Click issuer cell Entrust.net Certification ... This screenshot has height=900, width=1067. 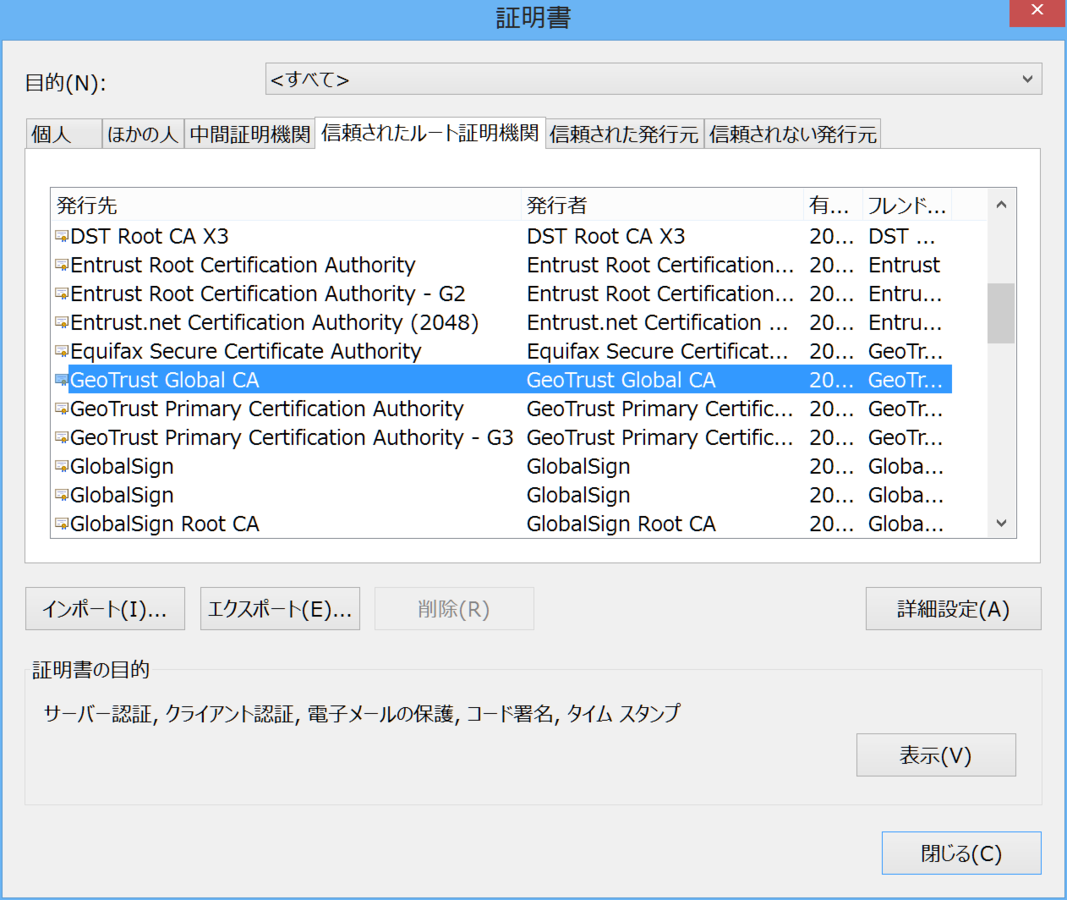point(657,322)
